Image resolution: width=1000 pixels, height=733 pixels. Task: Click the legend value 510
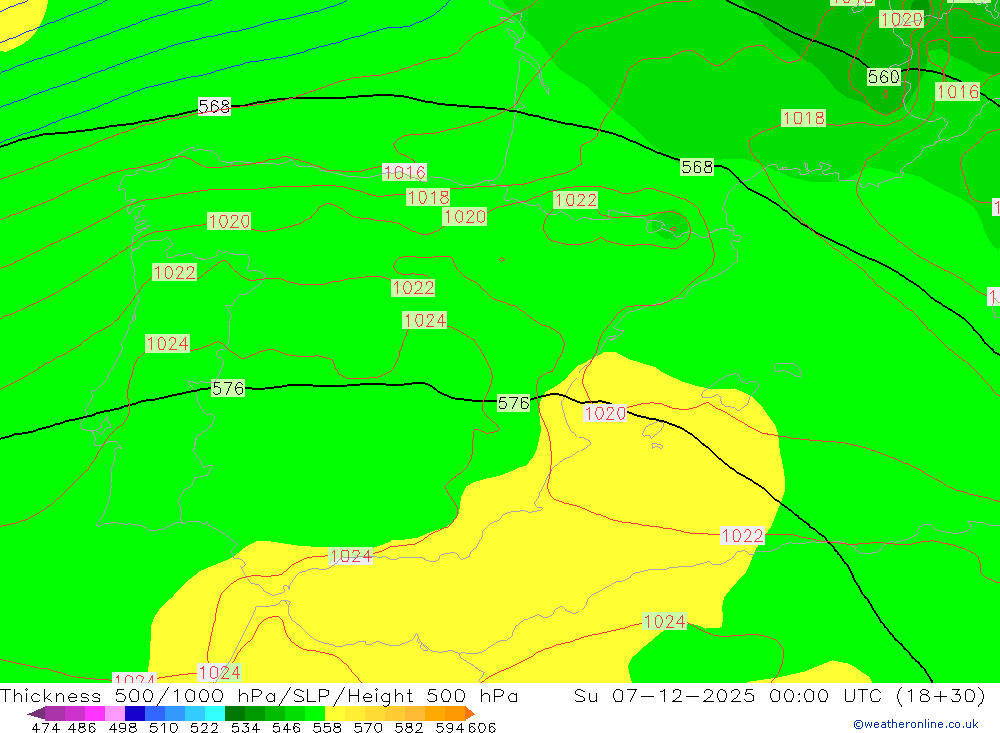coord(164,727)
